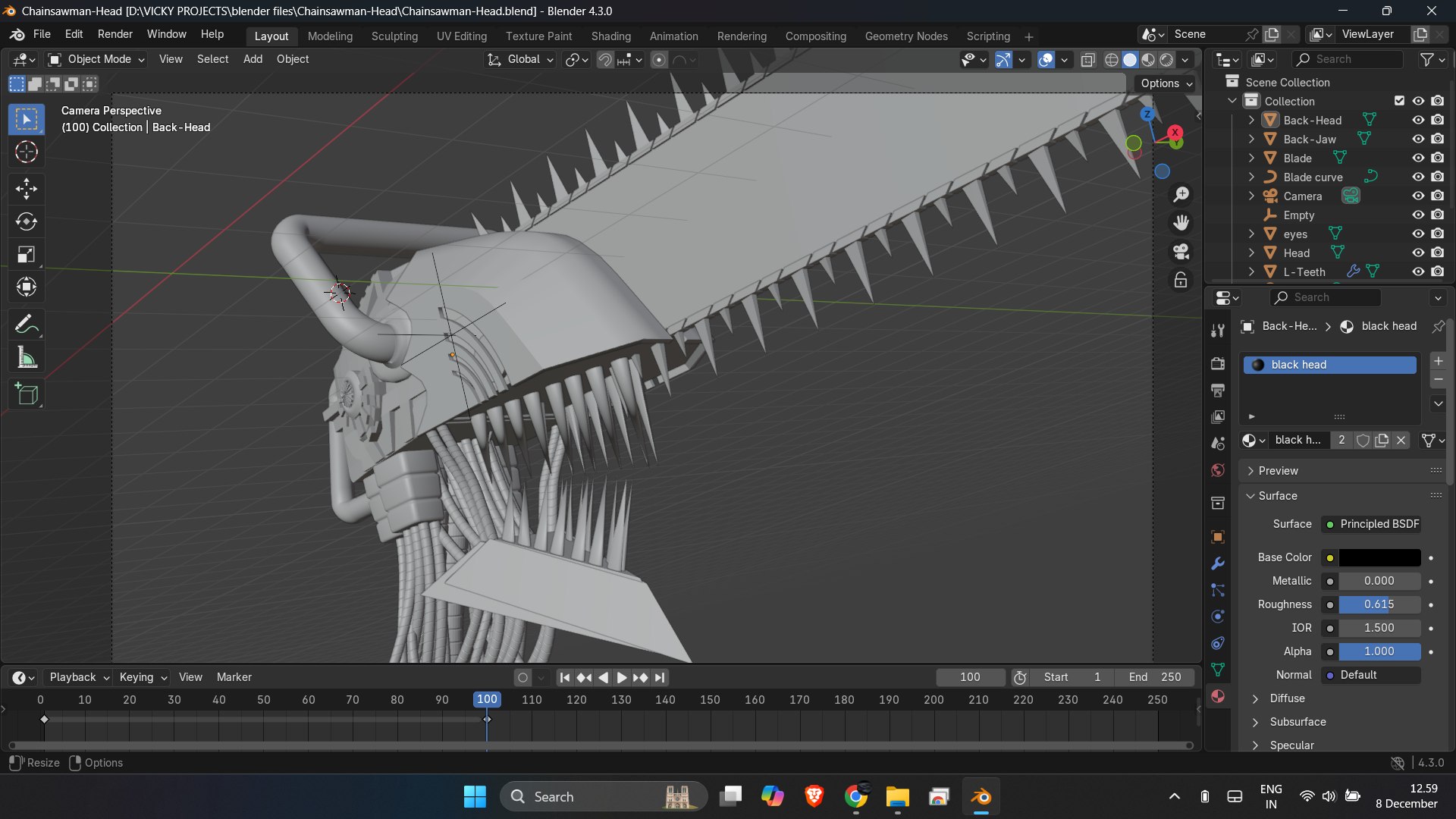Click the Principled BSDF surface button
1456x819 pixels.
pos(1372,524)
